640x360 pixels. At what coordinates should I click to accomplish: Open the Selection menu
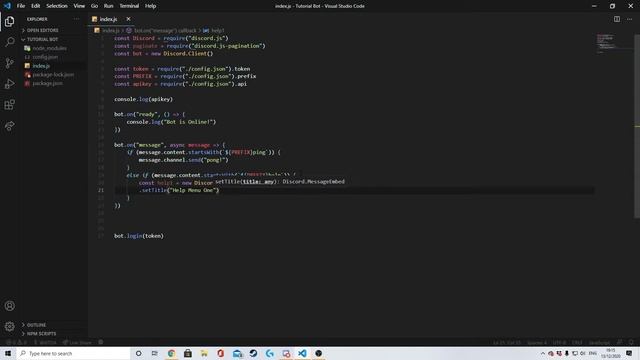[57, 6]
